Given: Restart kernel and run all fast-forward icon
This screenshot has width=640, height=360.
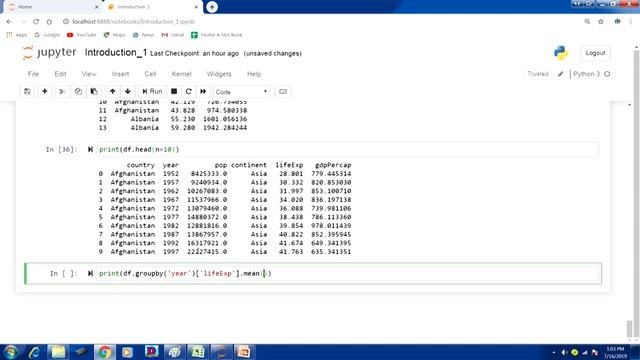Looking at the screenshot, I should coord(203,91).
